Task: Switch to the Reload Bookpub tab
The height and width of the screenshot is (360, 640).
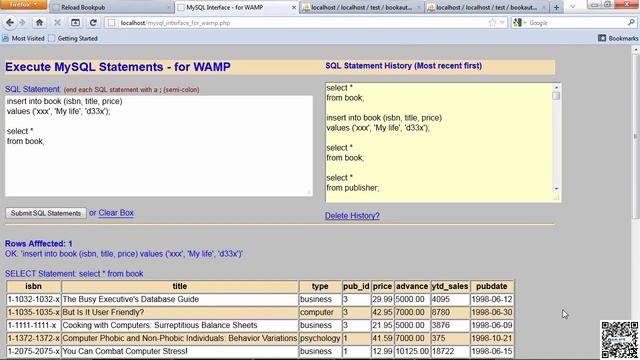Action: tap(111, 7)
